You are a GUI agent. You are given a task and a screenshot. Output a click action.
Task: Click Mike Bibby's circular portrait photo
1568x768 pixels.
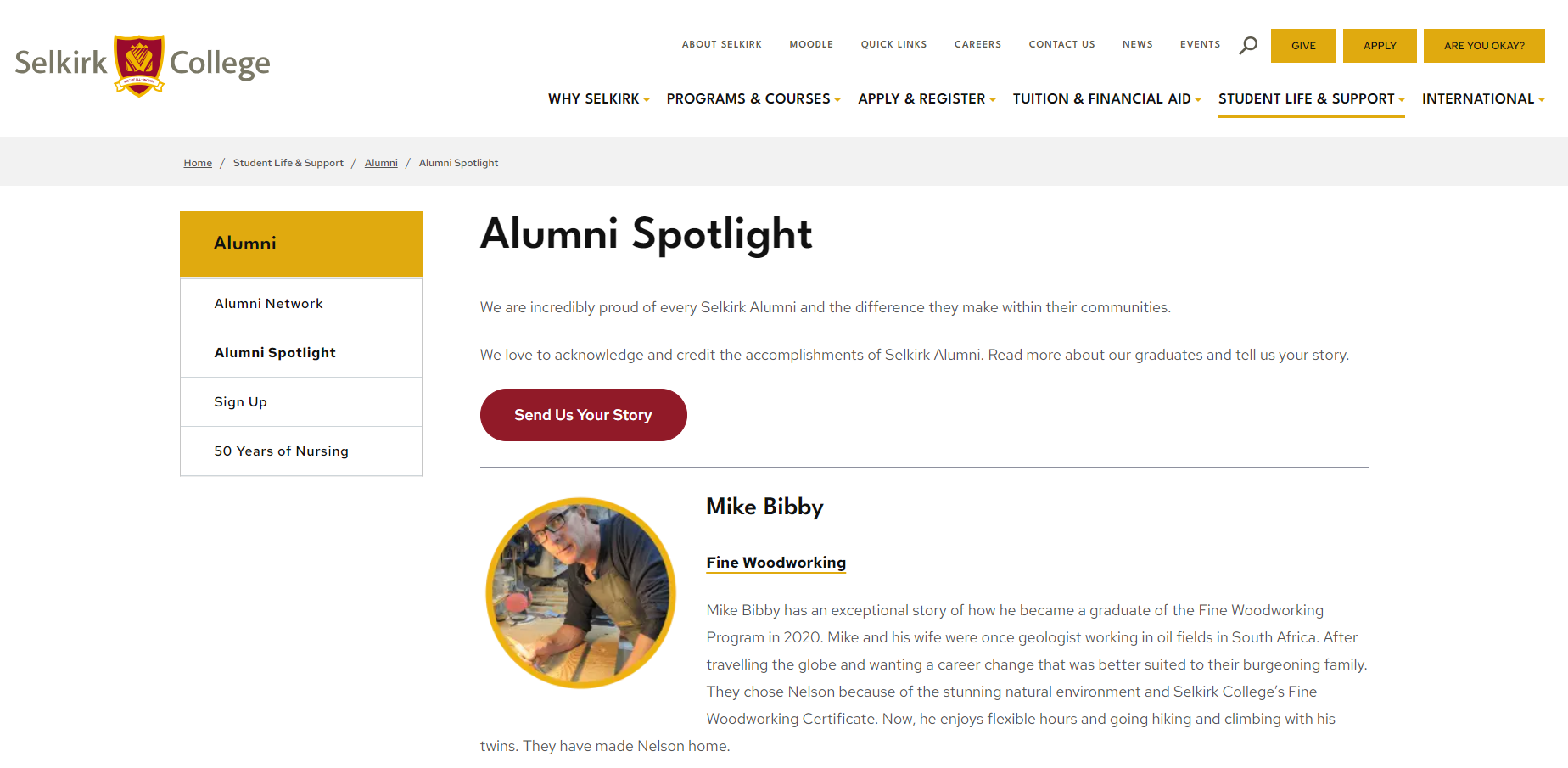click(x=580, y=592)
